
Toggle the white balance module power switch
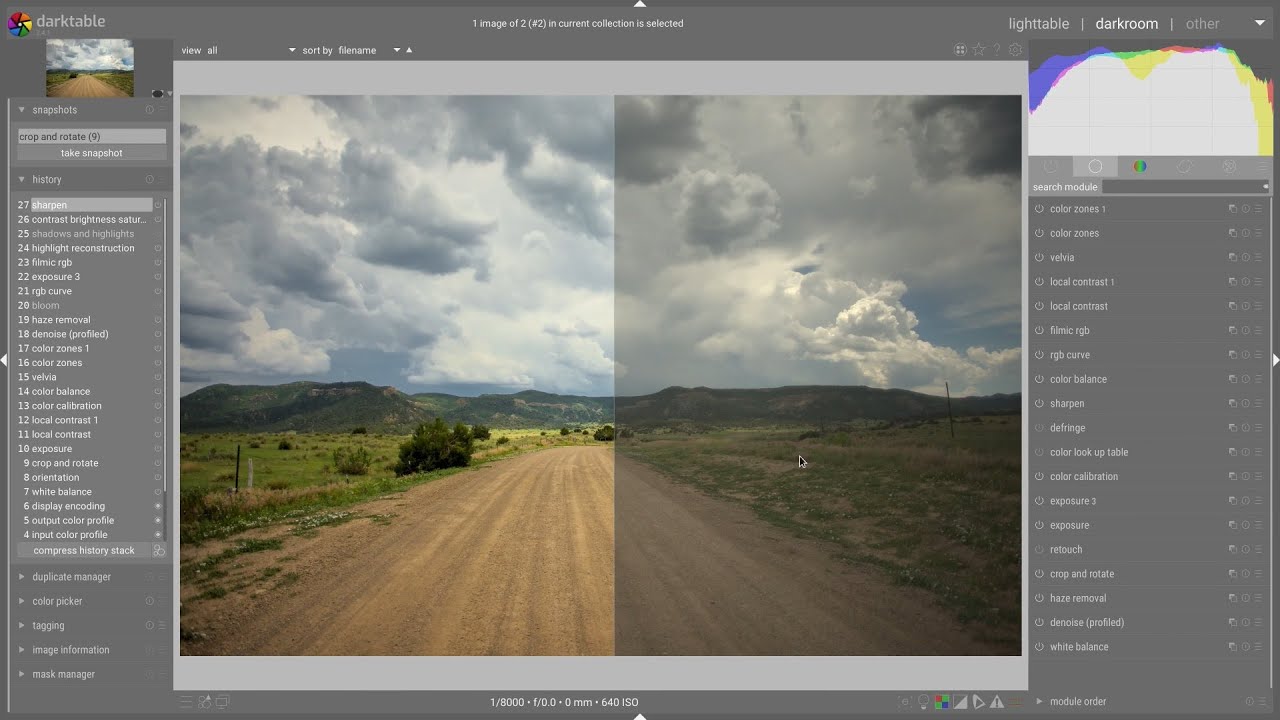[x=1040, y=647]
